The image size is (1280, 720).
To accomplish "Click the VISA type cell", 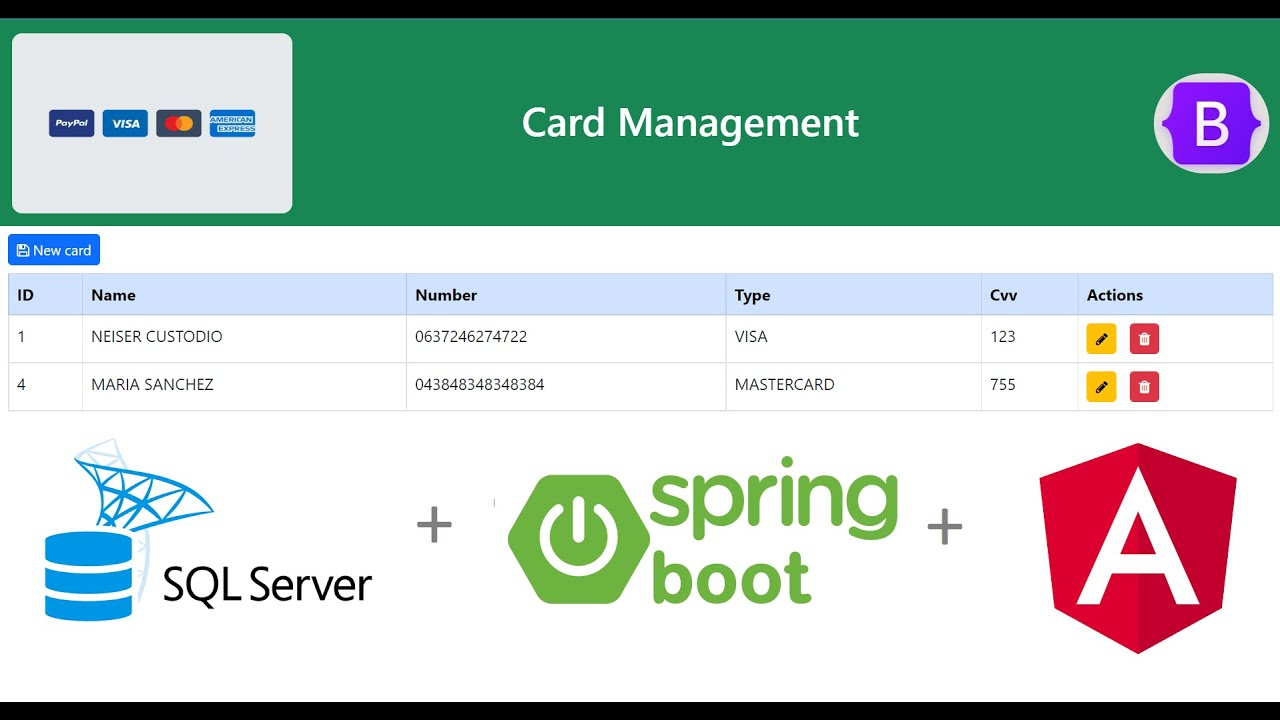I will [x=853, y=339].
